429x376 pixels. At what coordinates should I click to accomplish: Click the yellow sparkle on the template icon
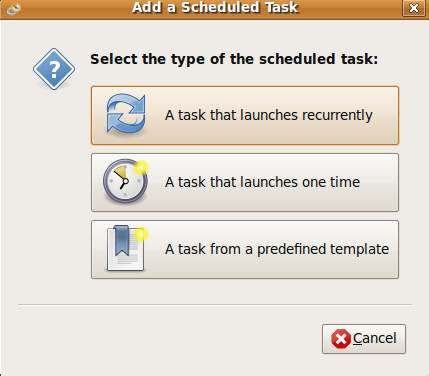tap(141, 235)
